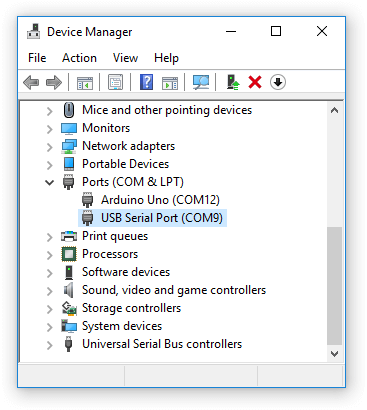
Task: Collapse the Ports (COM & LPT) node
Action: 49,182
